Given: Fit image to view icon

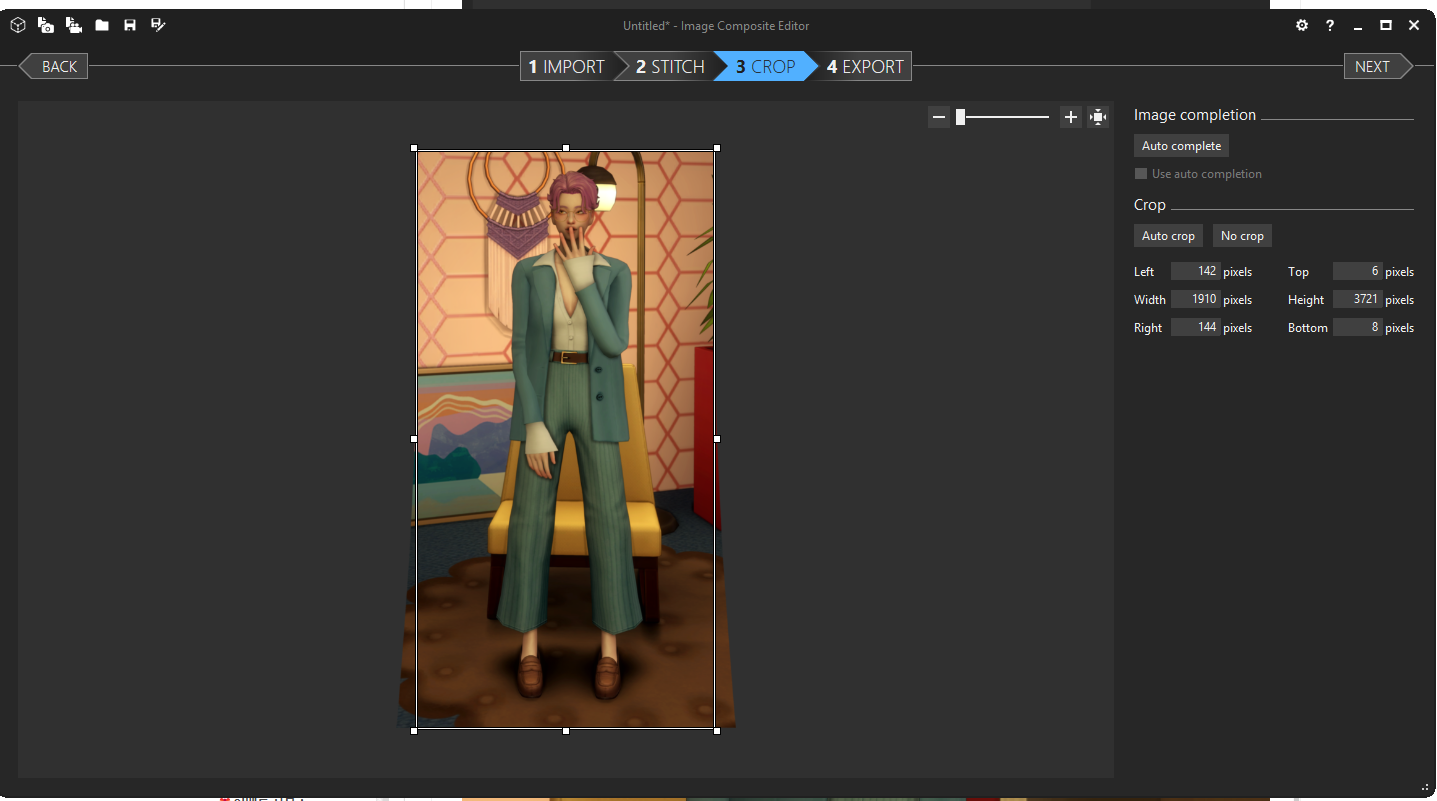Looking at the screenshot, I should coord(1098,117).
